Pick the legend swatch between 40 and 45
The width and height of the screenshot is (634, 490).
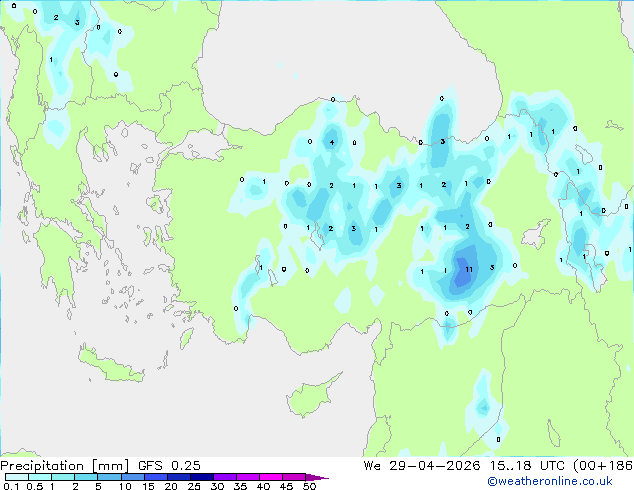pos(271,477)
